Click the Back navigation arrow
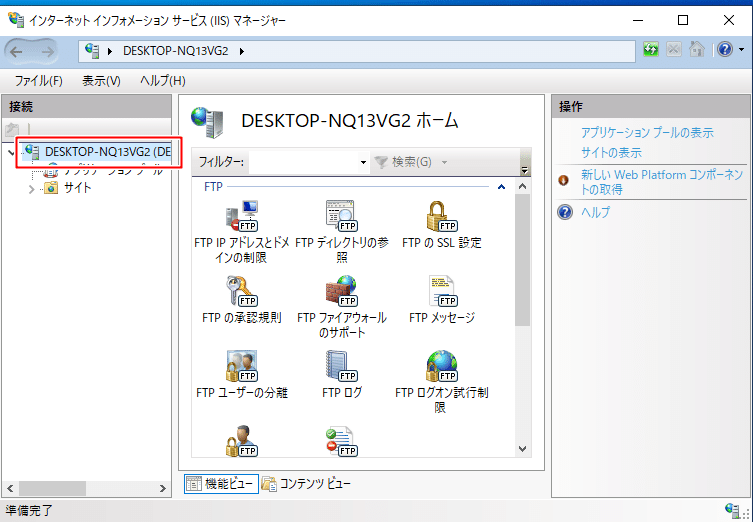This screenshot has height=522, width=753. tap(16, 51)
